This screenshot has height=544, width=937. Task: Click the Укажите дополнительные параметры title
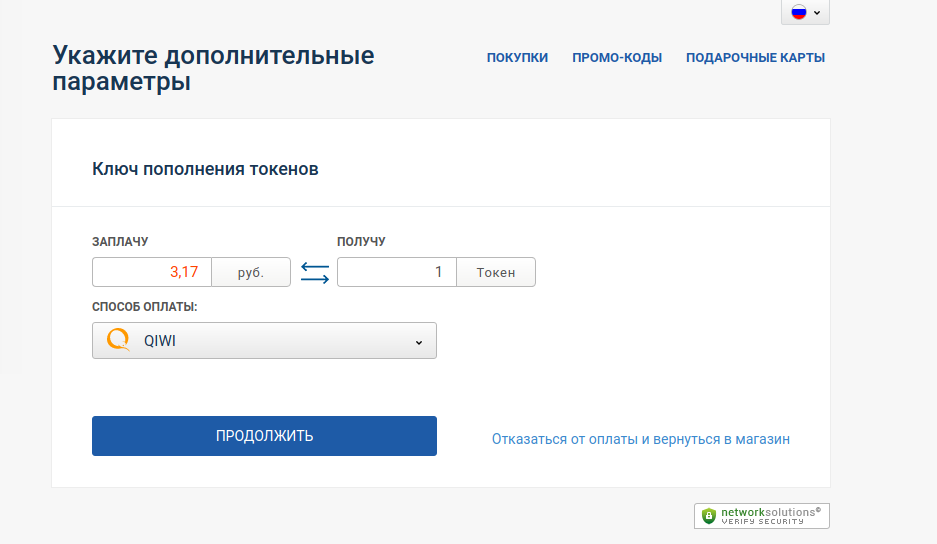tap(213, 68)
